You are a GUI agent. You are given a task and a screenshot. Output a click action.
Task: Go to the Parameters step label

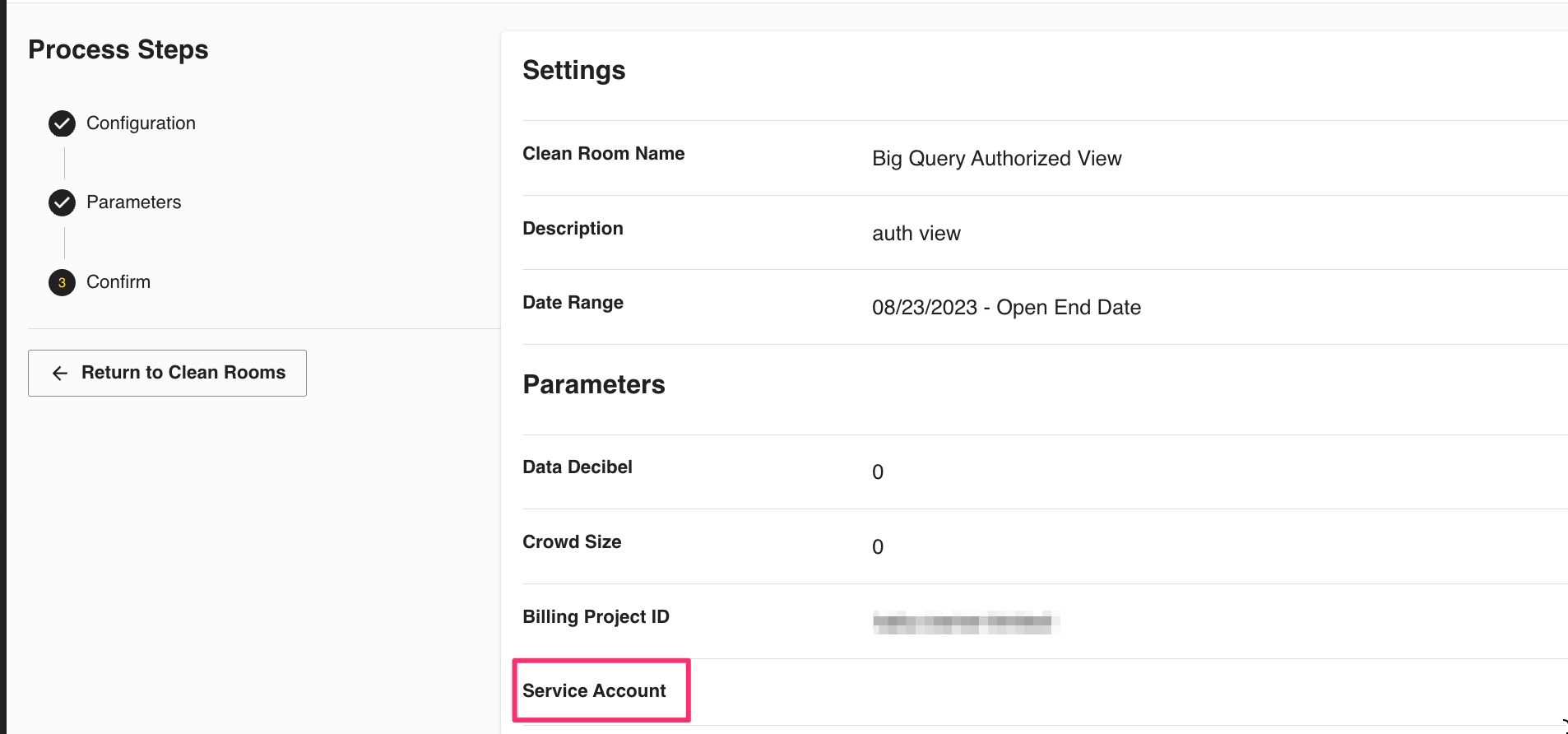[x=133, y=202]
